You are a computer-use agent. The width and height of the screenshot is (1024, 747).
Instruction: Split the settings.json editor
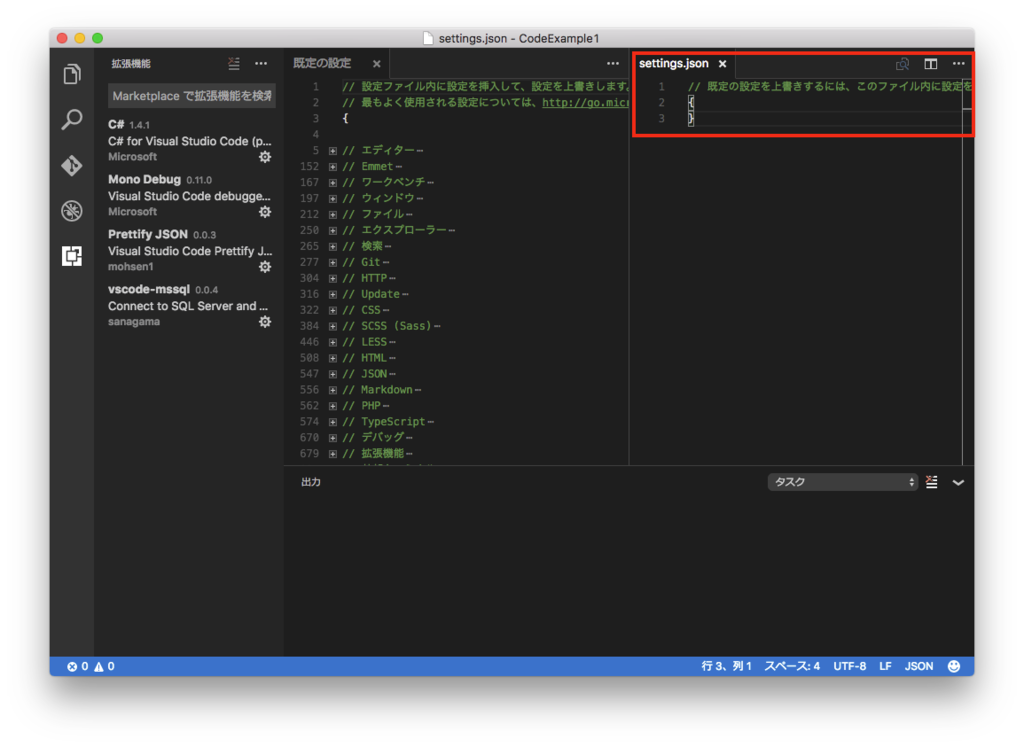click(x=931, y=63)
